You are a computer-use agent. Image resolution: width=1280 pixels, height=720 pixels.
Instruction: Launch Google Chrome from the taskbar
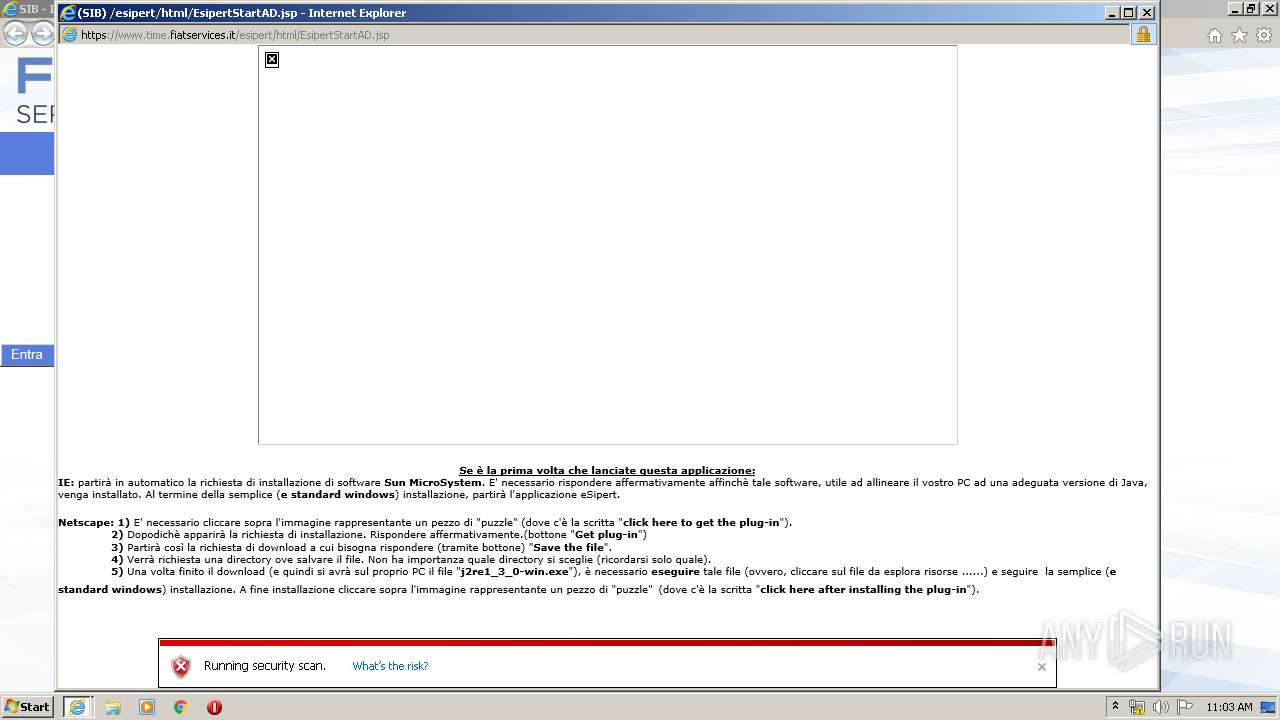[181, 707]
